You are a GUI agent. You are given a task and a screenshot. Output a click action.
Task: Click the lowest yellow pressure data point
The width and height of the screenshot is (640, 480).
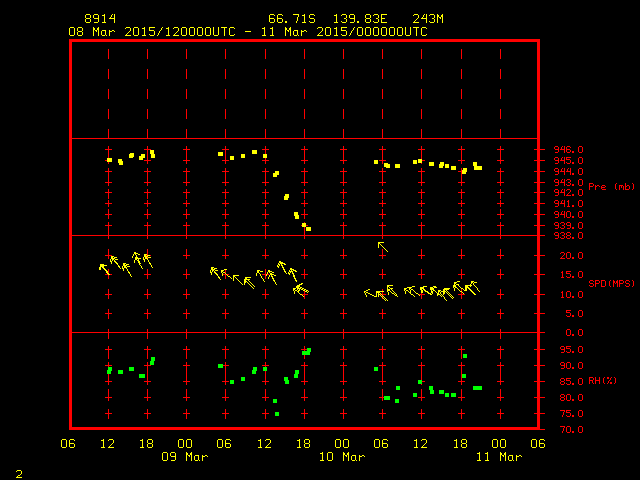(x=308, y=229)
